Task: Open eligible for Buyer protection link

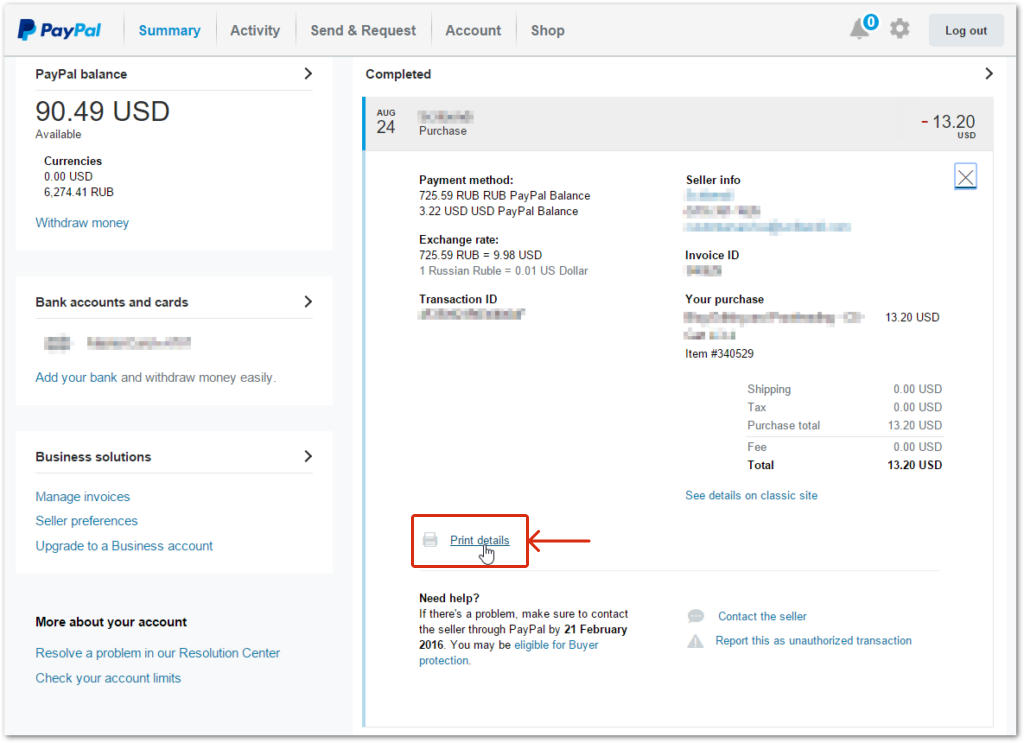Action: tap(509, 652)
